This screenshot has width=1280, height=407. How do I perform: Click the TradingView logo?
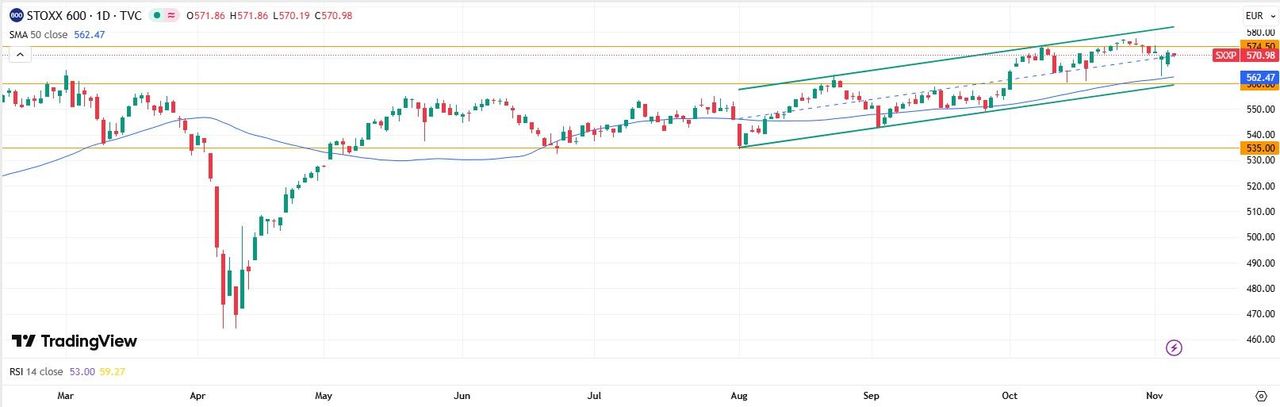tap(74, 341)
